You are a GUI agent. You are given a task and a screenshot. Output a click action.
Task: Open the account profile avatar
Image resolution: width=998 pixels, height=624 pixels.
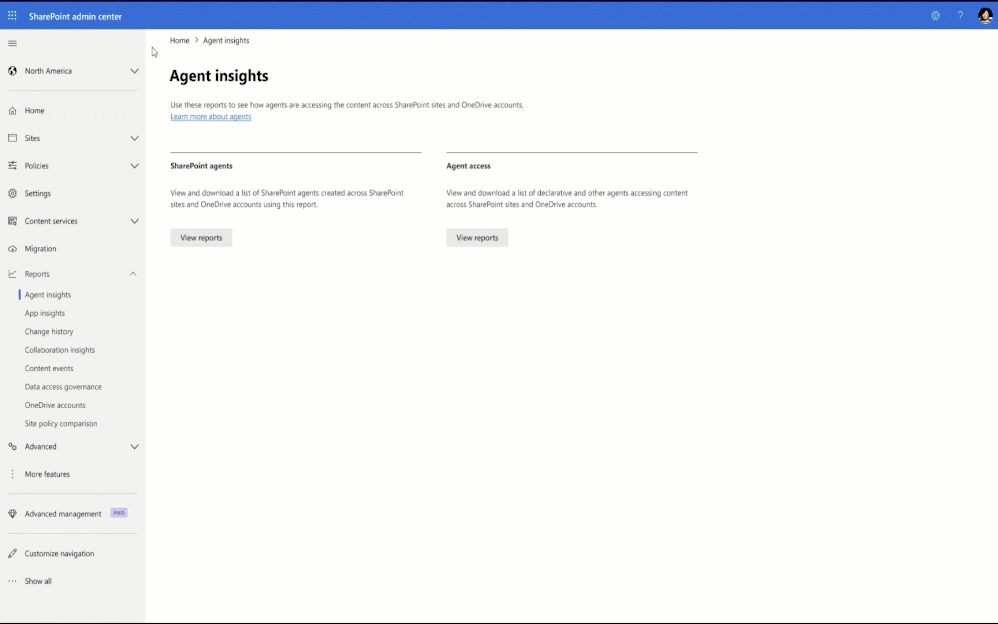pos(985,15)
